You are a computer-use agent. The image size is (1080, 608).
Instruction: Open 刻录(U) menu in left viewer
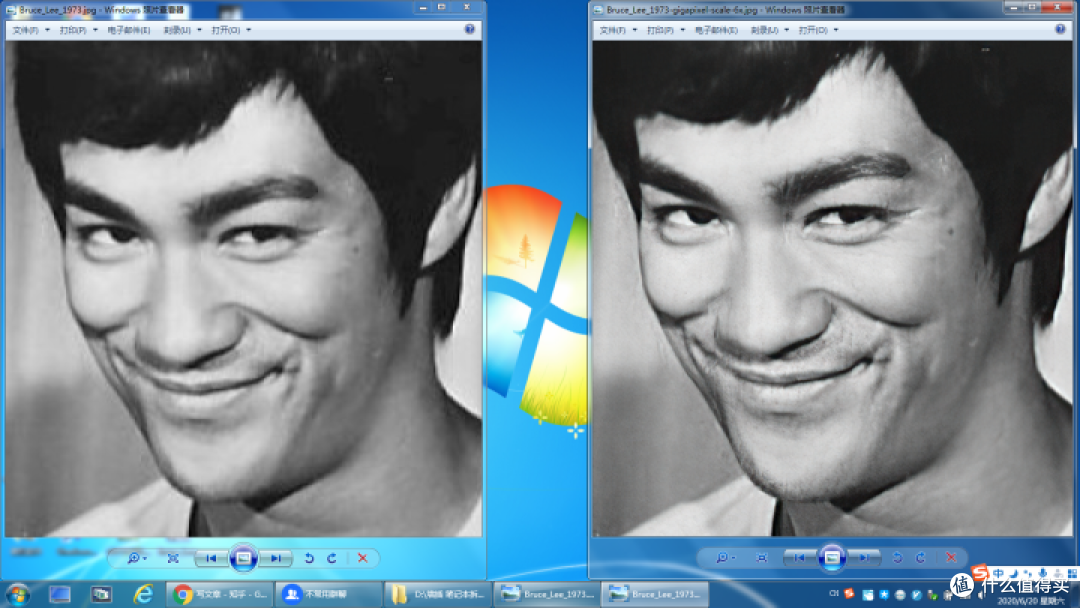point(177,30)
